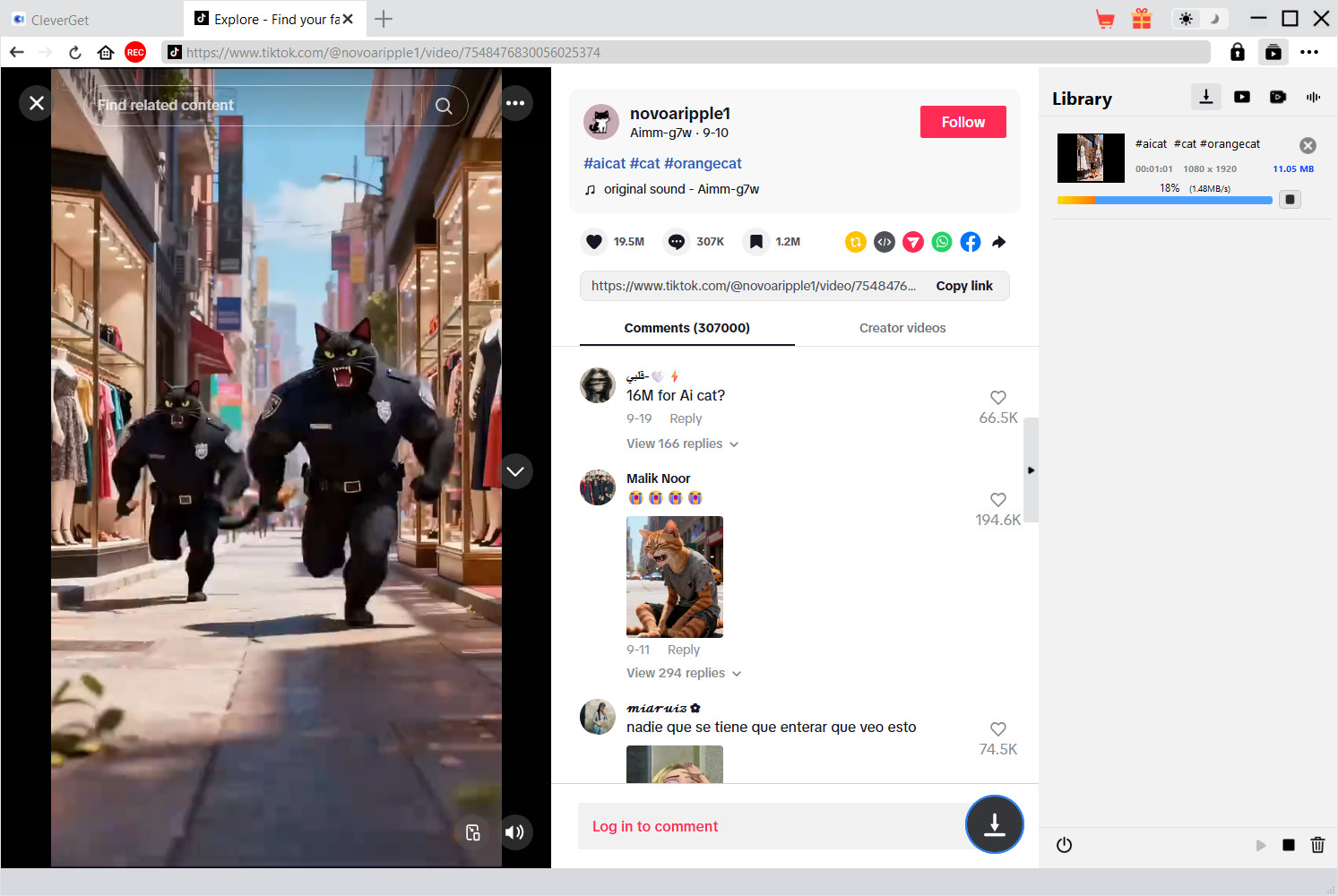Switch to the Creator videos tab

[x=902, y=328]
